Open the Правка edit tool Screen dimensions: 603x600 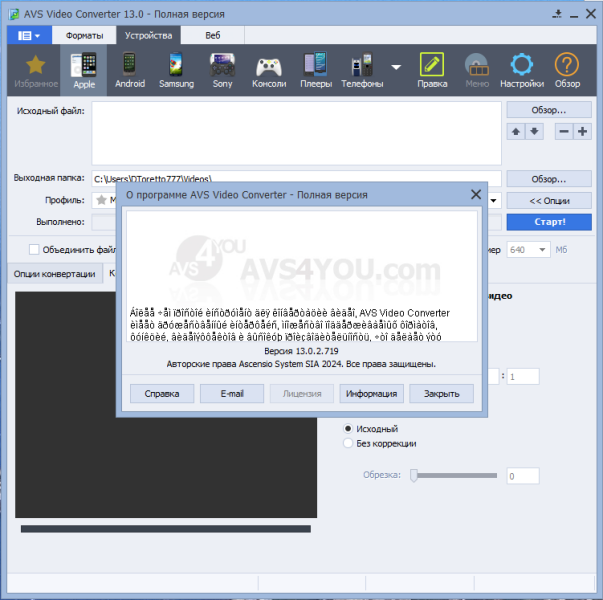432,70
